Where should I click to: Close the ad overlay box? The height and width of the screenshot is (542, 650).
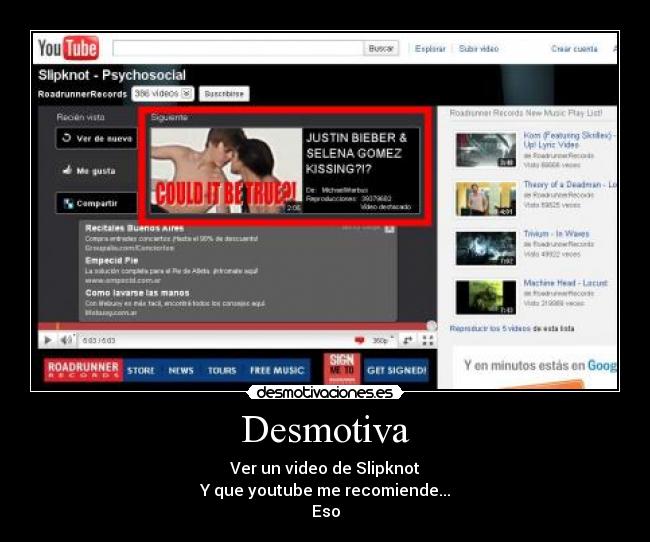389,228
